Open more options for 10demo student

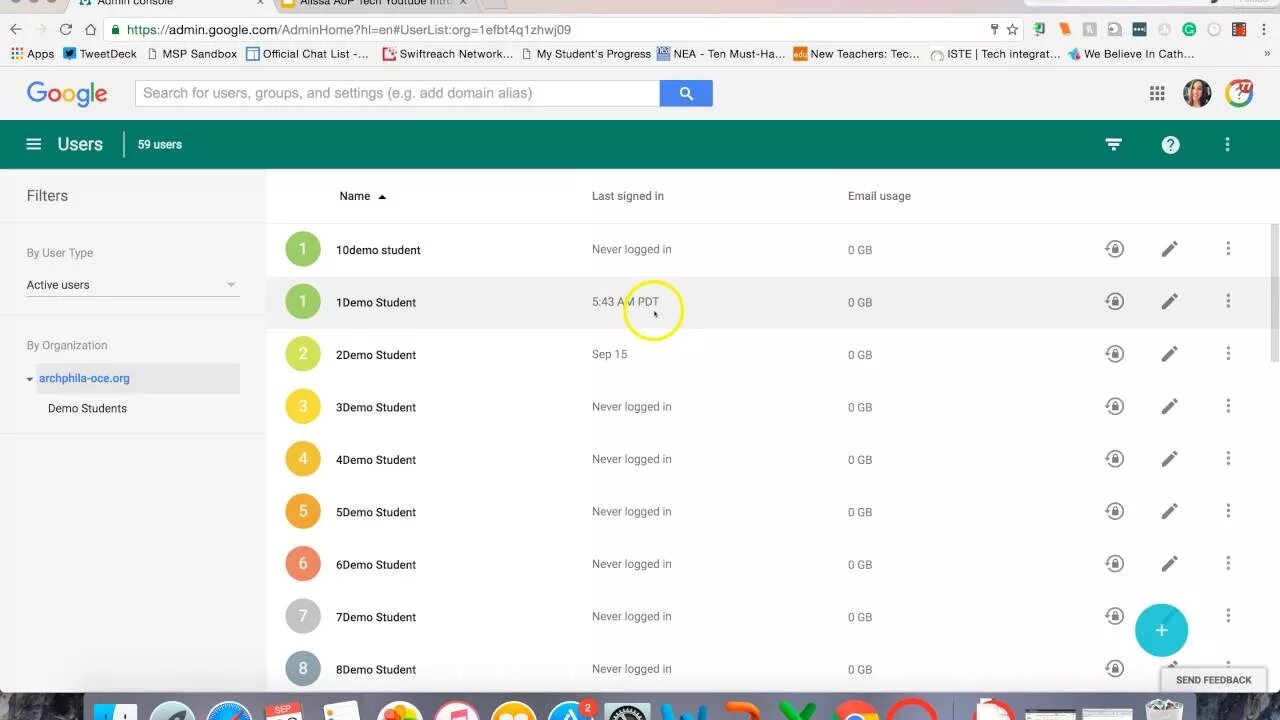(1228, 249)
